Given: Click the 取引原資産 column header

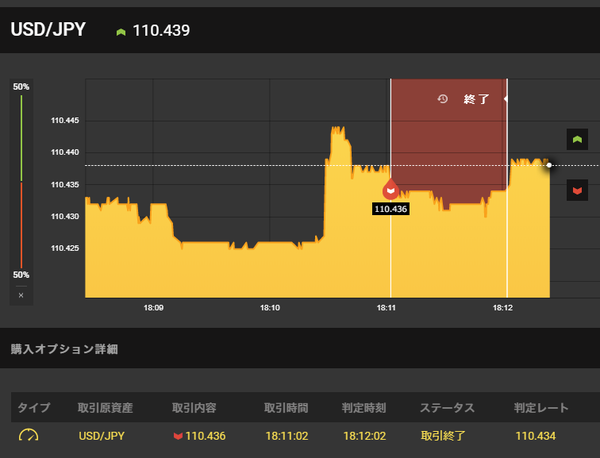Looking at the screenshot, I should (x=105, y=408).
